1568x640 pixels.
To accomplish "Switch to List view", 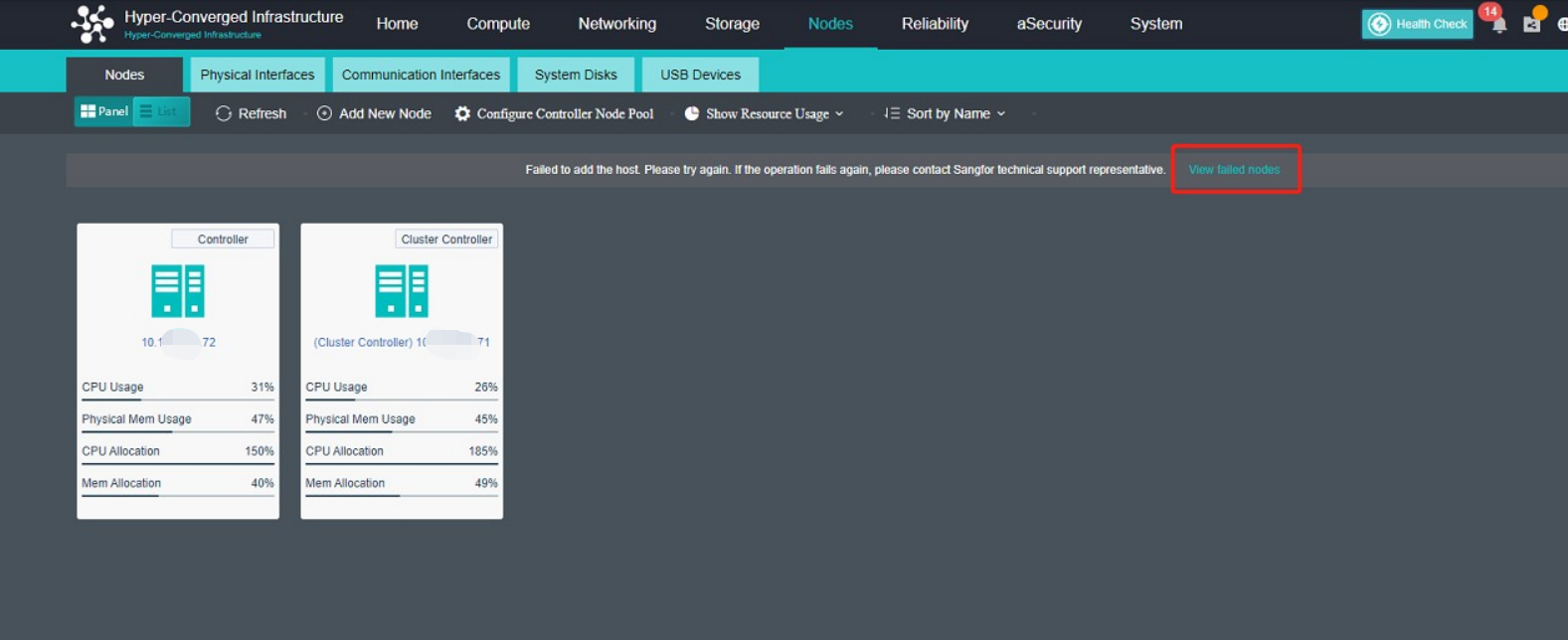I will (x=160, y=111).
